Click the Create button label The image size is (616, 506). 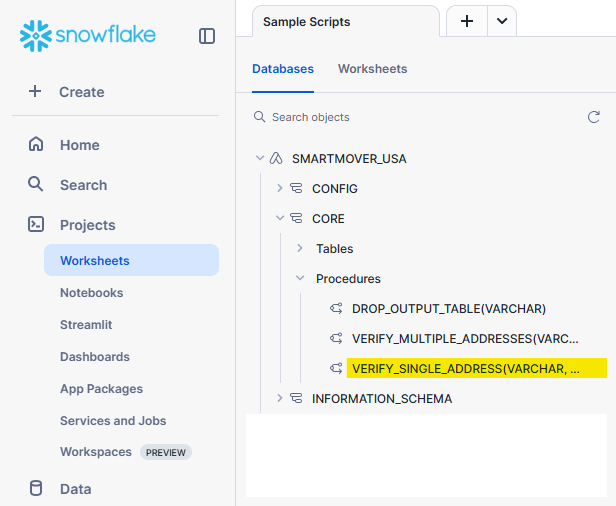click(x=82, y=92)
